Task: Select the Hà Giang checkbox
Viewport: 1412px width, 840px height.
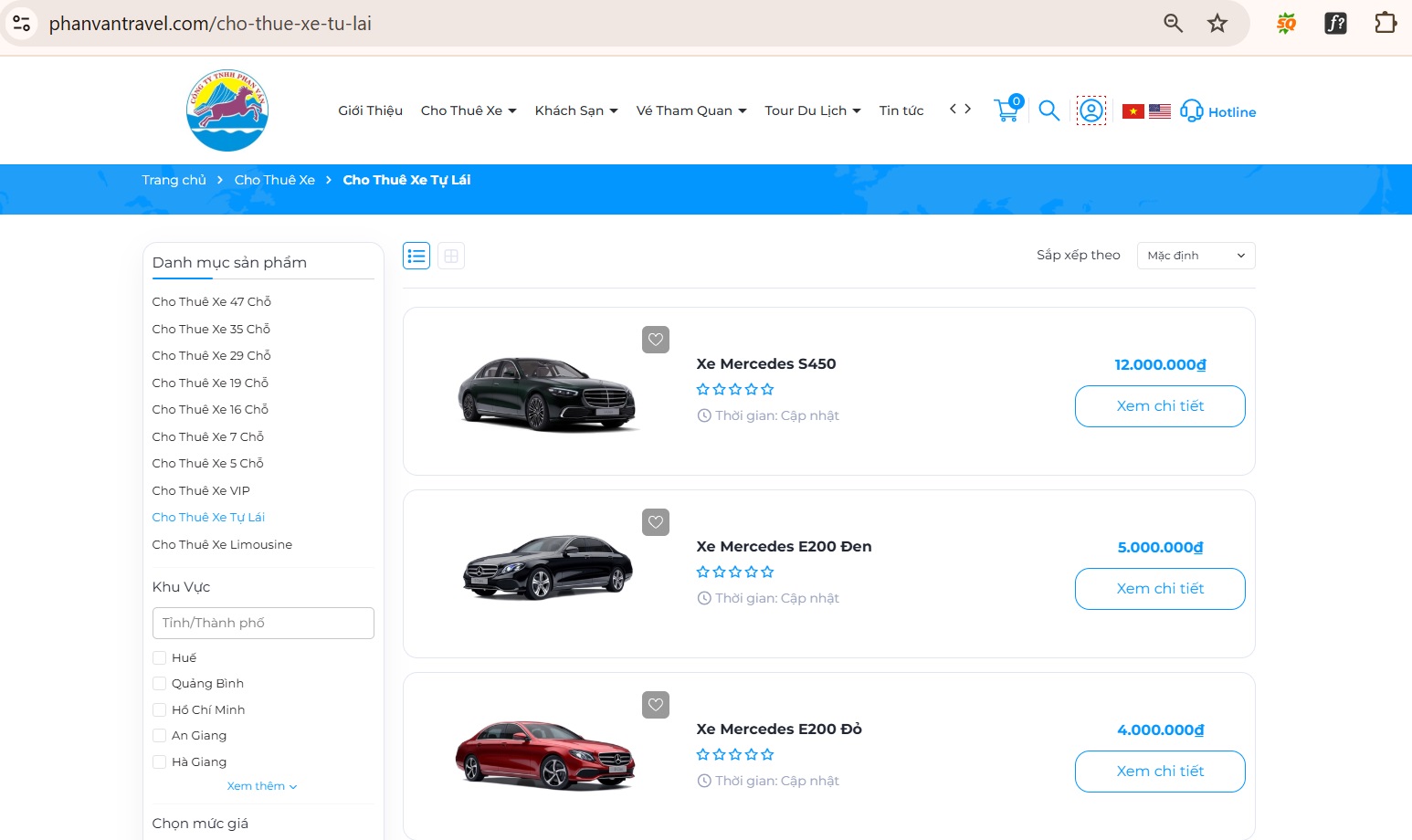Action: pyautogui.click(x=159, y=761)
